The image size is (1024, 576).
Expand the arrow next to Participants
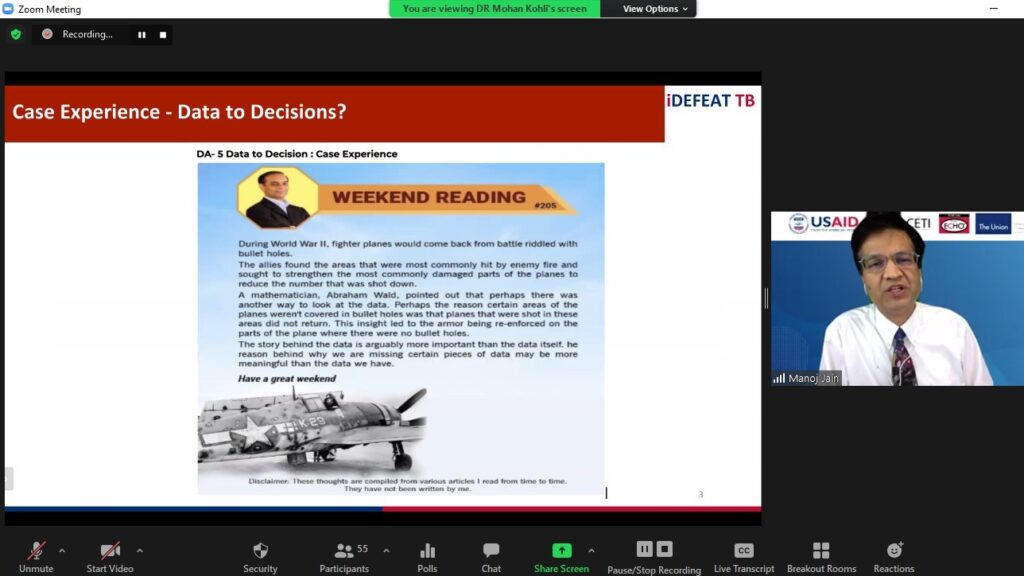coord(386,550)
